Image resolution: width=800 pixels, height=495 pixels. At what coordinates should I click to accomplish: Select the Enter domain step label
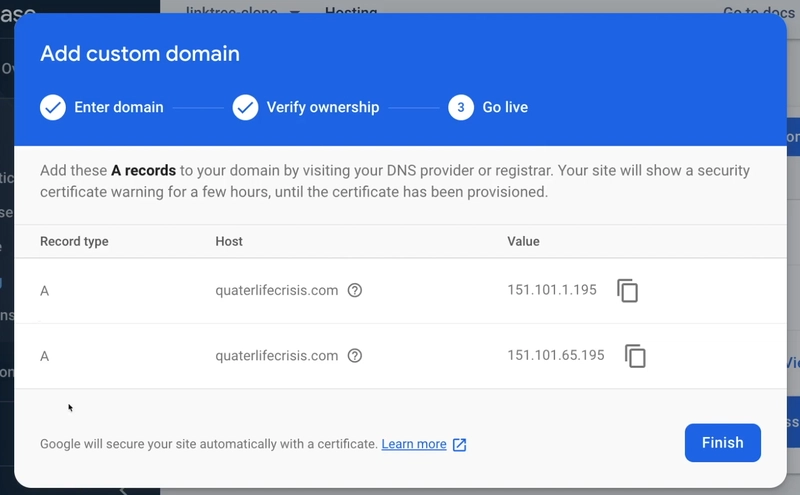[x=119, y=107]
